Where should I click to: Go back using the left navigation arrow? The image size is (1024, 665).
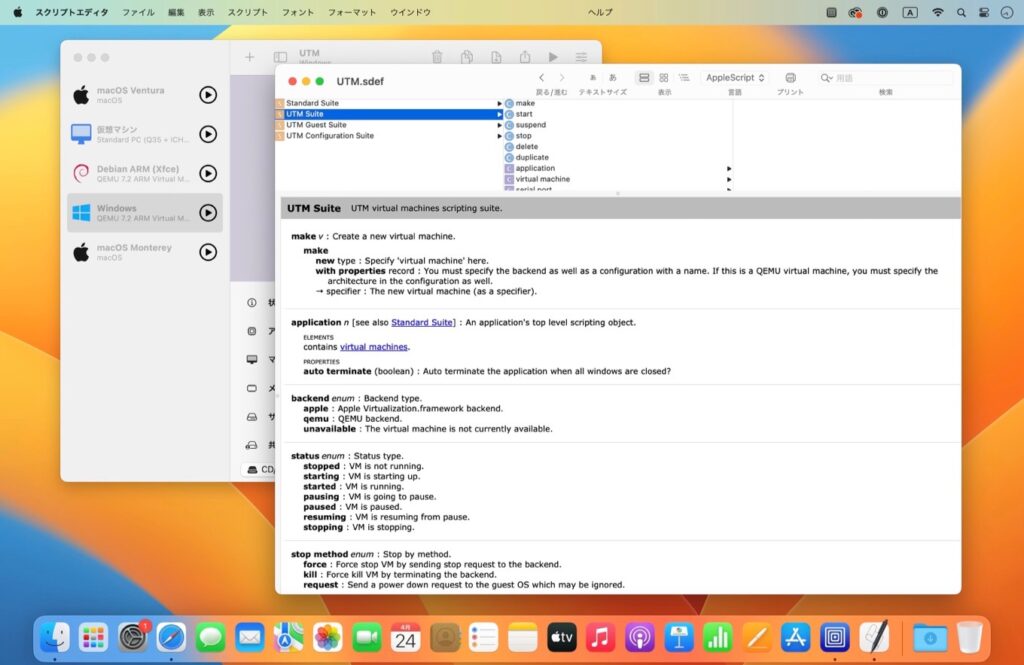[541, 78]
